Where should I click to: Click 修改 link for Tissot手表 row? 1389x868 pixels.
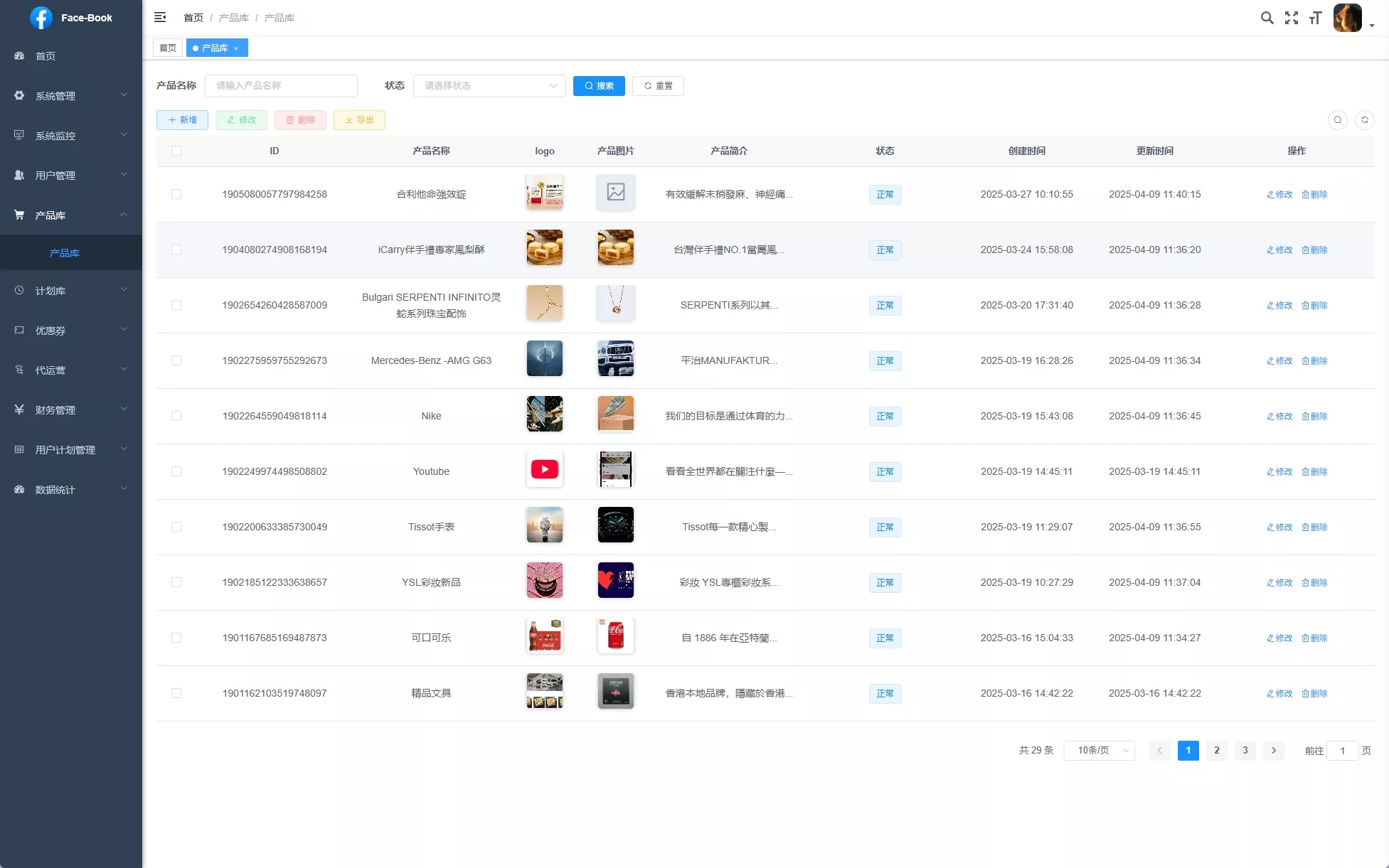(x=1279, y=527)
